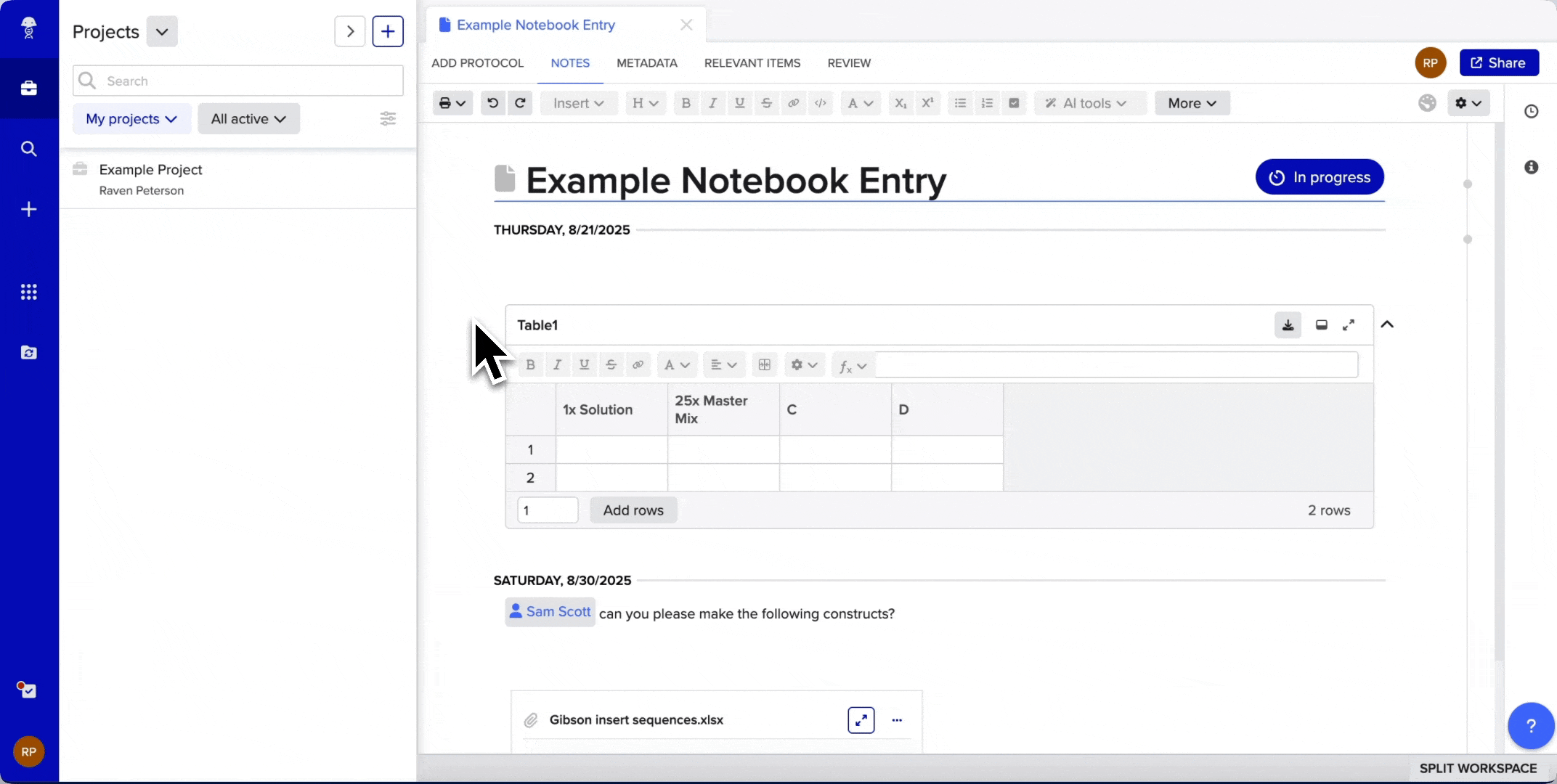Open the More dropdown in the toolbar
The width and height of the screenshot is (1557, 784).
click(x=1191, y=103)
